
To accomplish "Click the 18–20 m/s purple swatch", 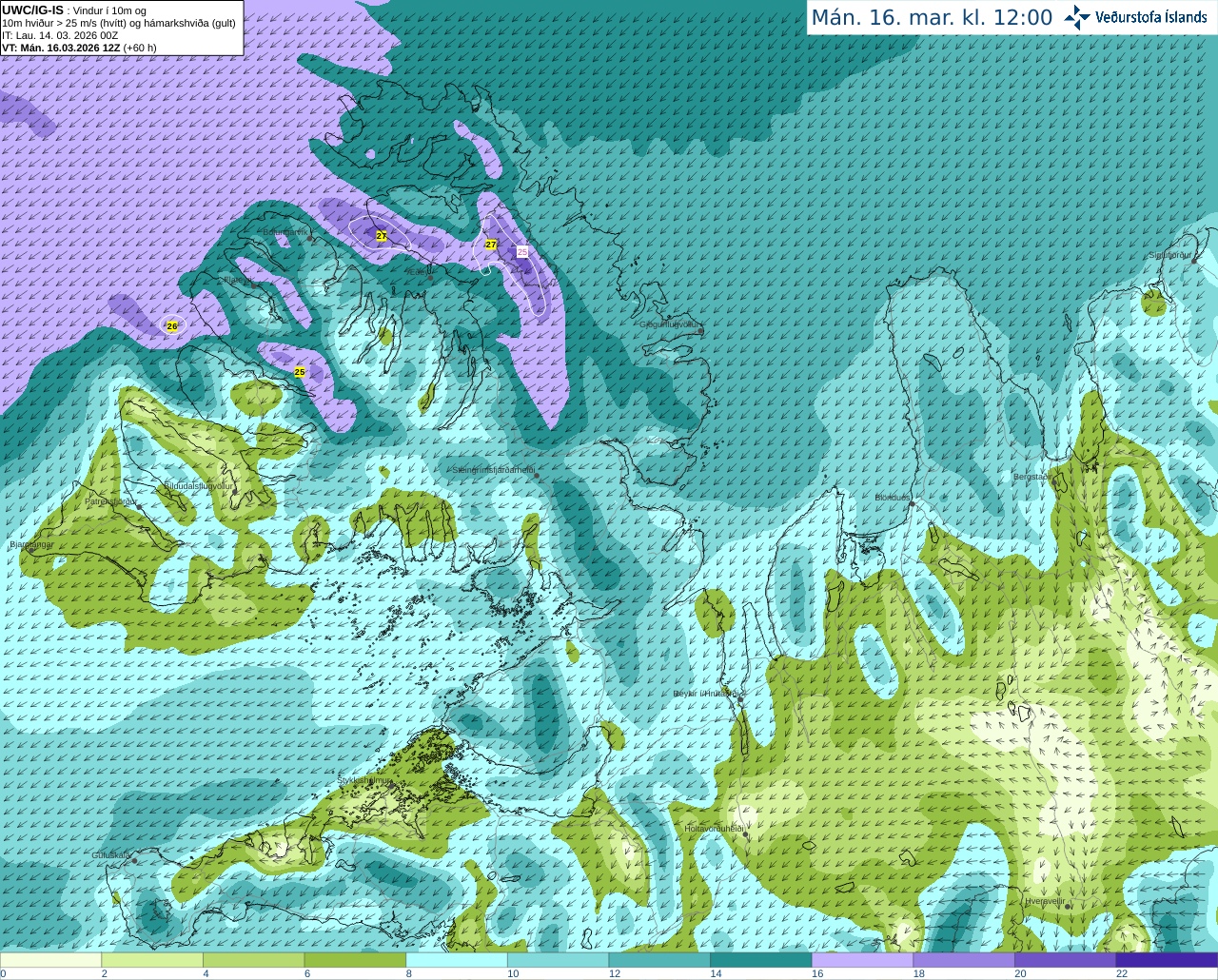I will click(x=964, y=960).
